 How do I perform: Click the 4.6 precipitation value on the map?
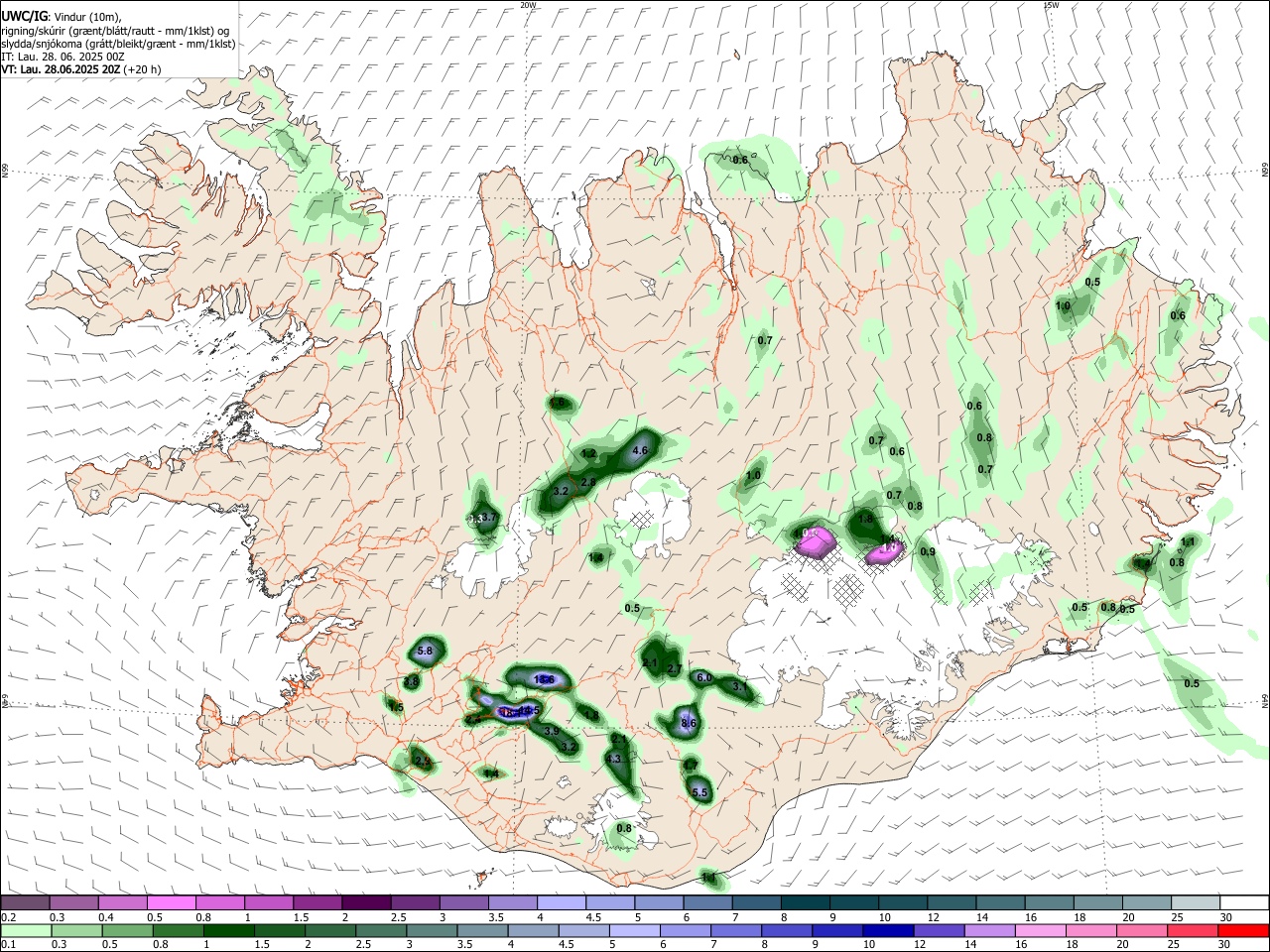[x=640, y=450]
